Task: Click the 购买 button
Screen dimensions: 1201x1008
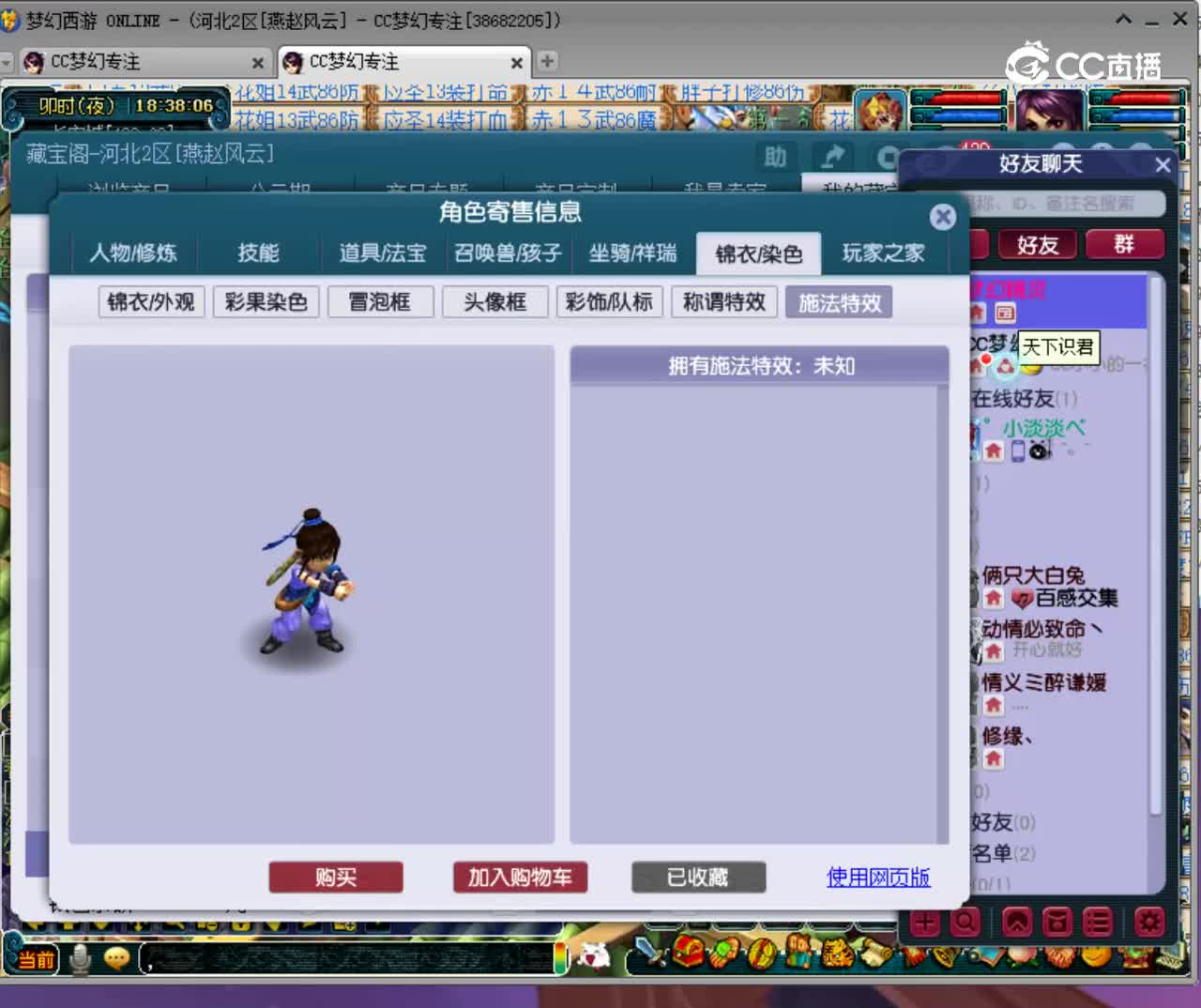Action: click(336, 878)
